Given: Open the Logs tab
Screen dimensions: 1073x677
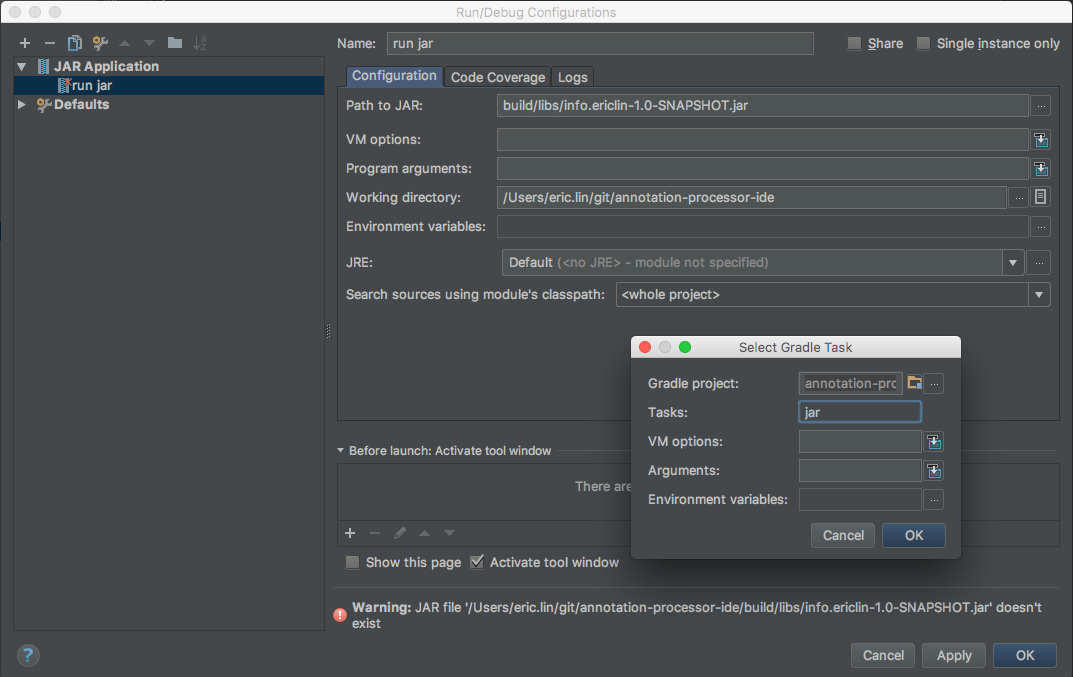Looking at the screenshot, I should (572, 76).
